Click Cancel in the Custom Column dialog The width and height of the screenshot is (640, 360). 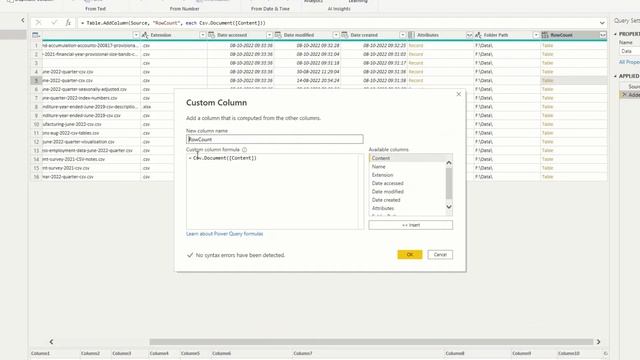[x=440, y=255]
